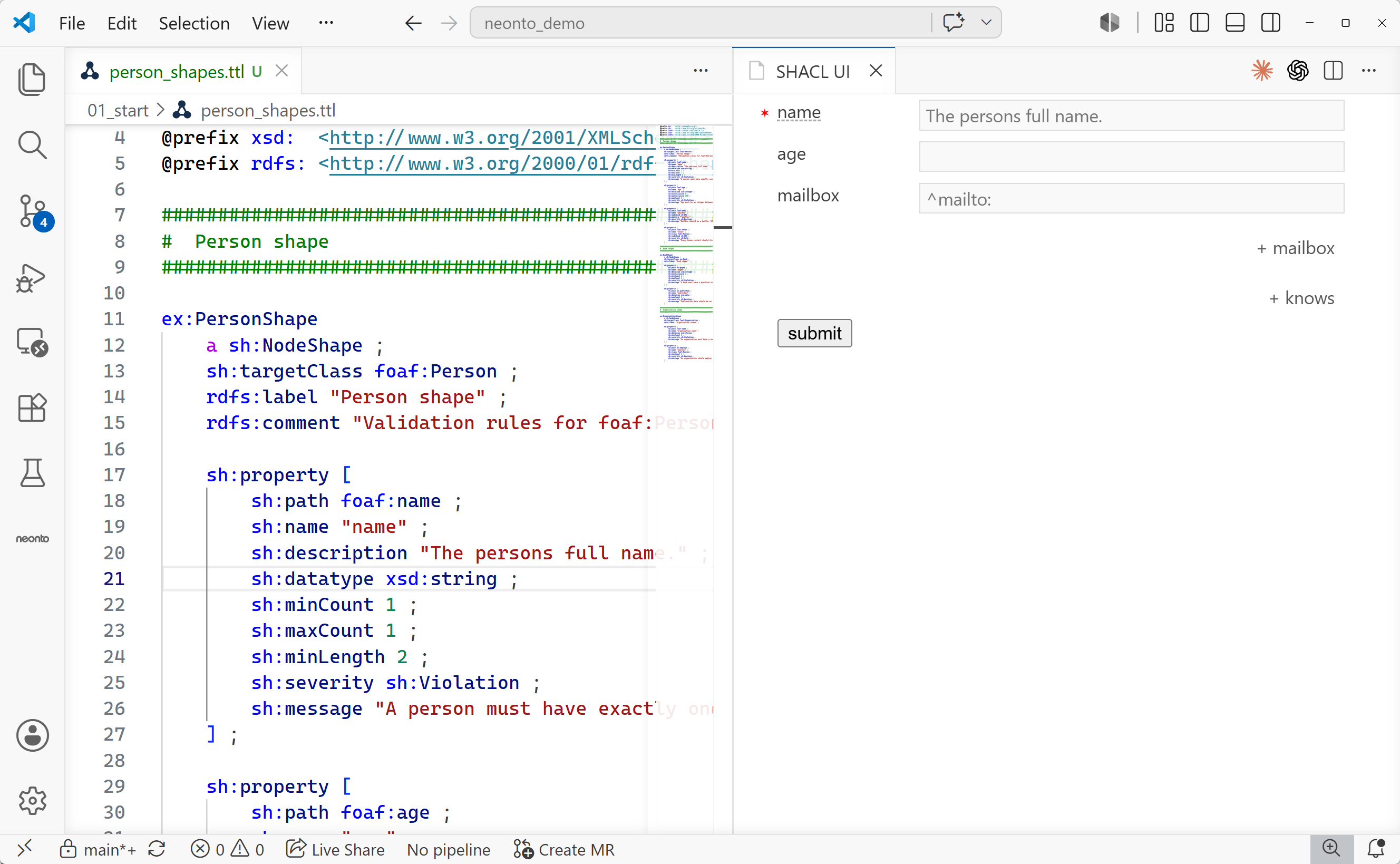
Task: Open the Copilot chat icon in title bar
Action: 954,23
